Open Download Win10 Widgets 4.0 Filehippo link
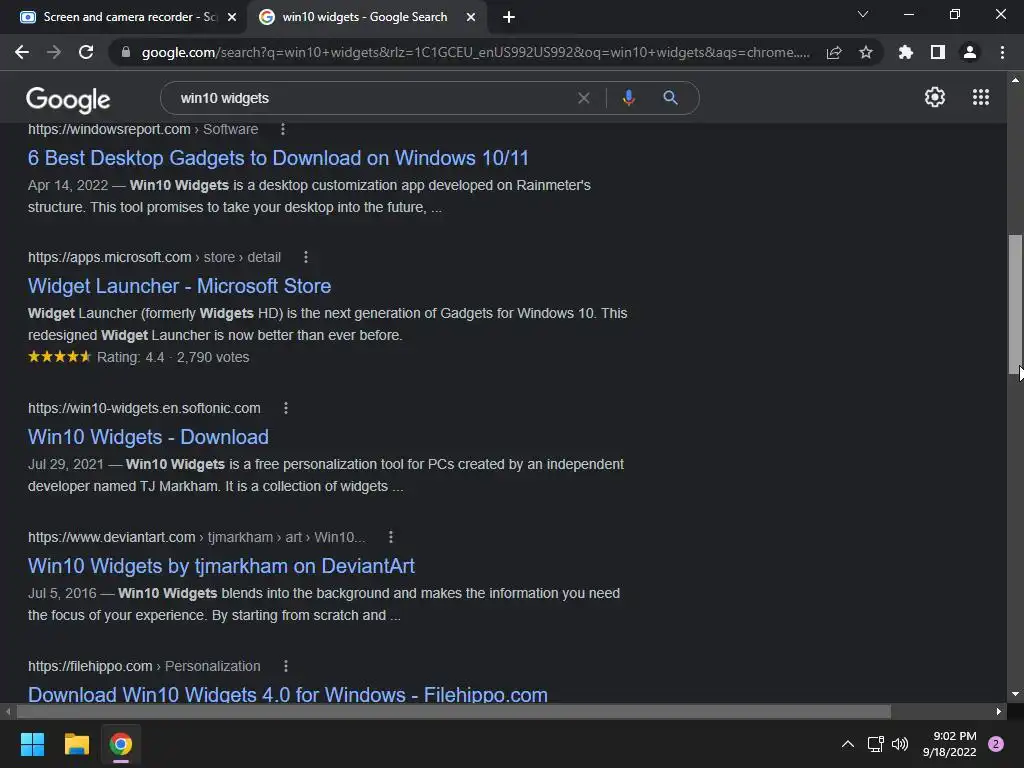1024x768 pixels. pos(288,694)
